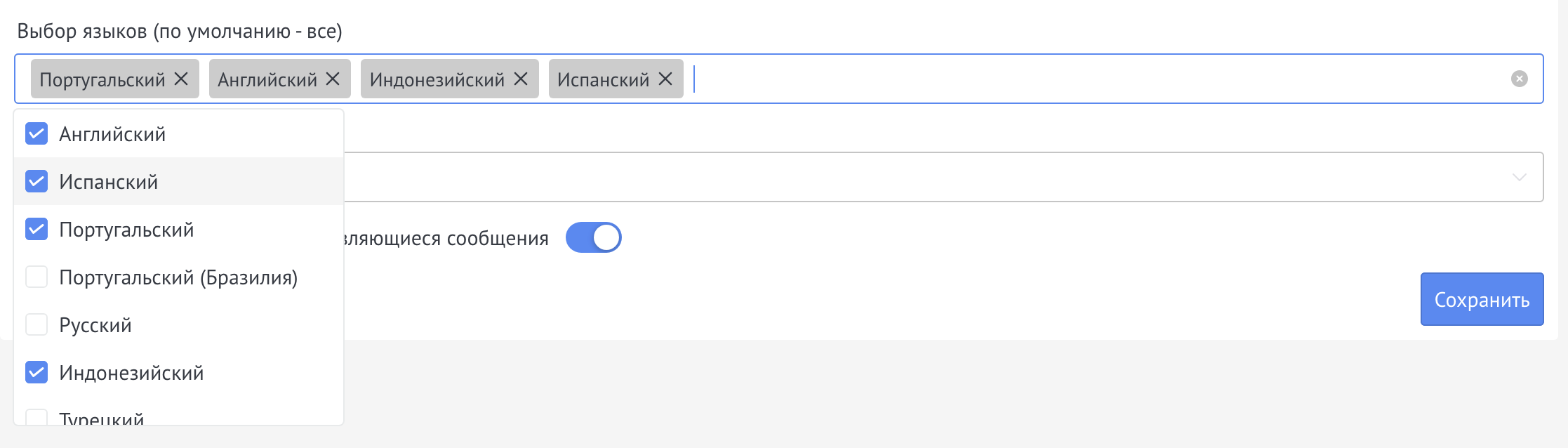Remove the Португальский language tag
This screenshot has height=448, width=1568.
pos(181,79)
